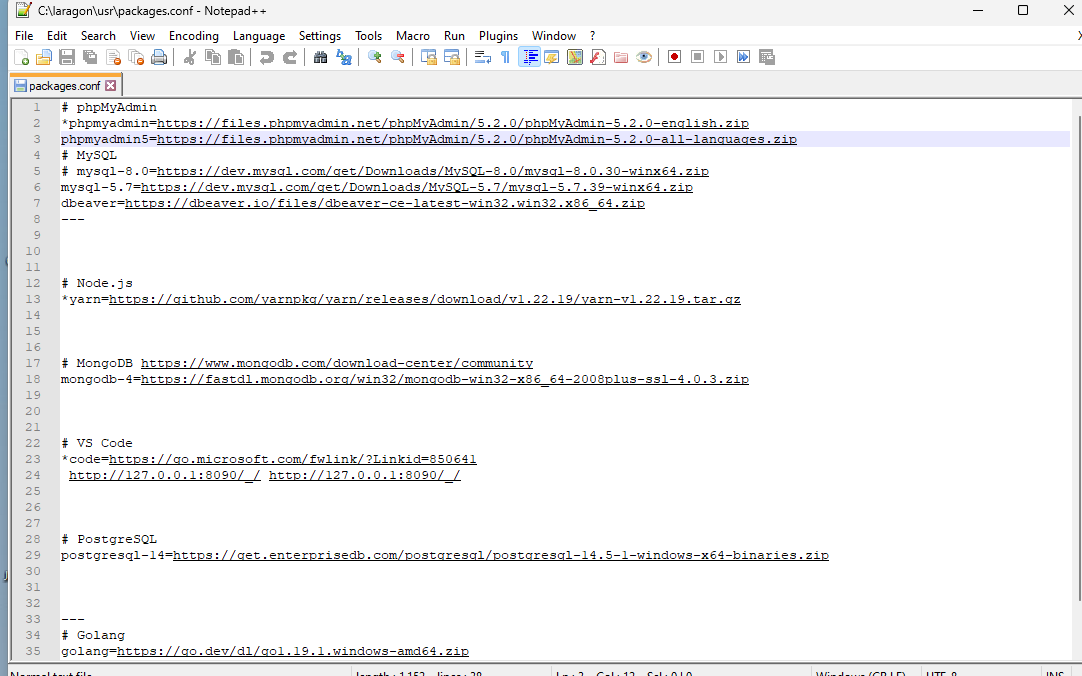The image size is (1082, 676).
Task: Click the mysql-5.7.39-winx64.zip URL
Action: pyautogui.click(x=417, y=187)
